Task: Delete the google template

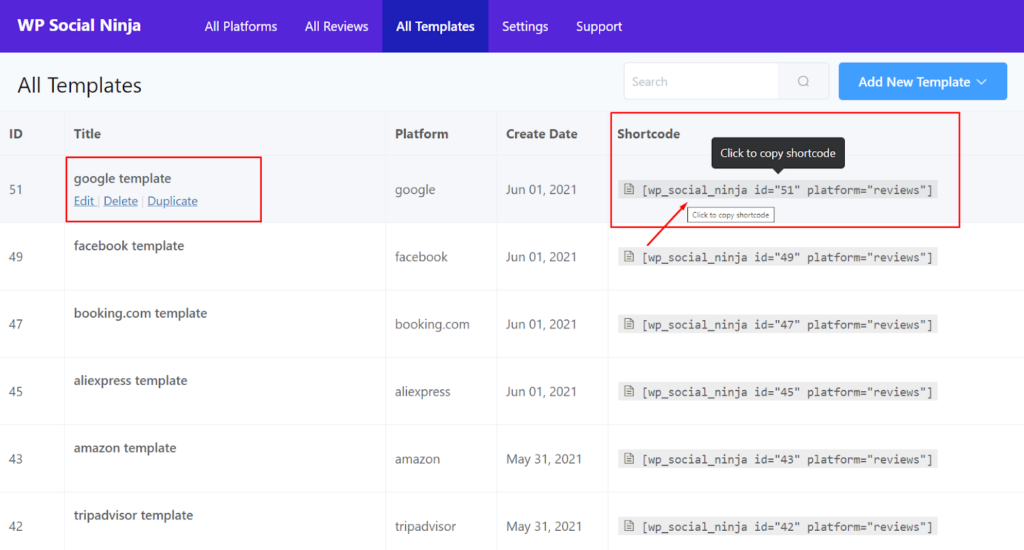Action: (121, 201)
